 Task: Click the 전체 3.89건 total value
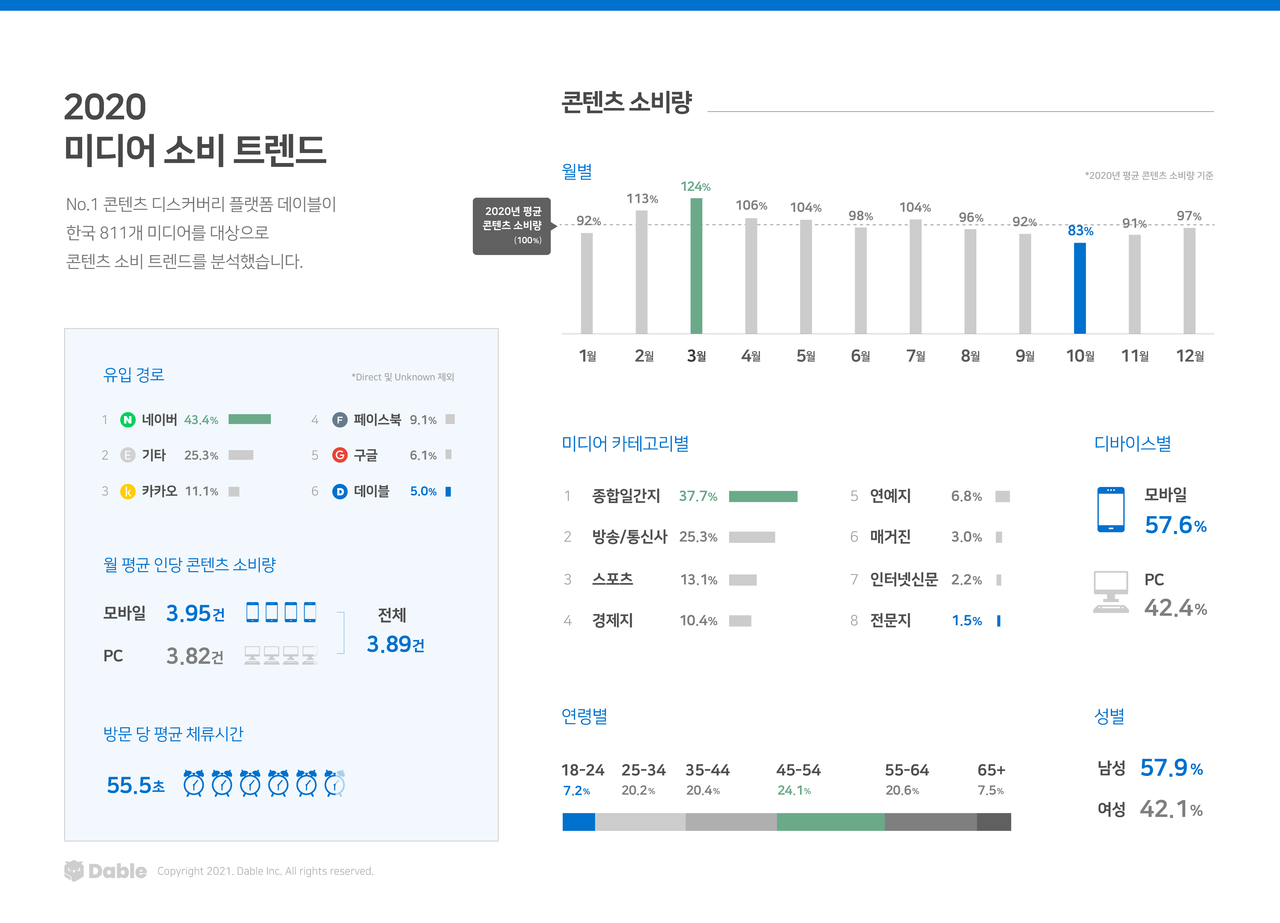coord(395,645)
